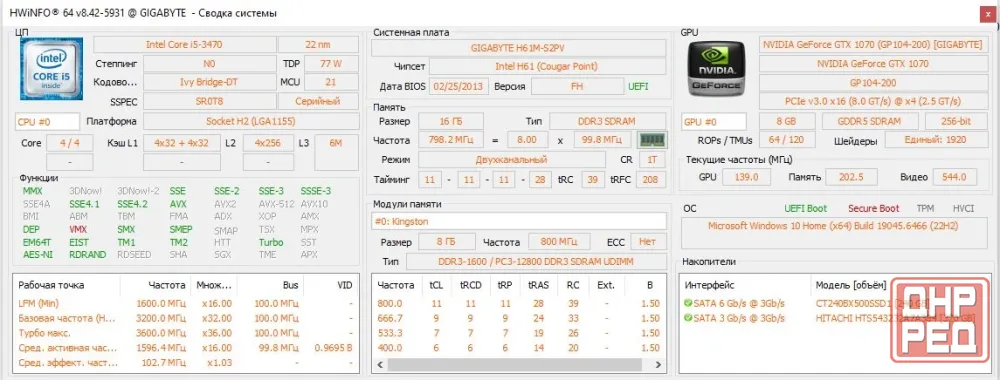Image resolution: width=1000 pixels, height=380 pixels.
Task: Click the red VMX feature flag
Action: 78,230
